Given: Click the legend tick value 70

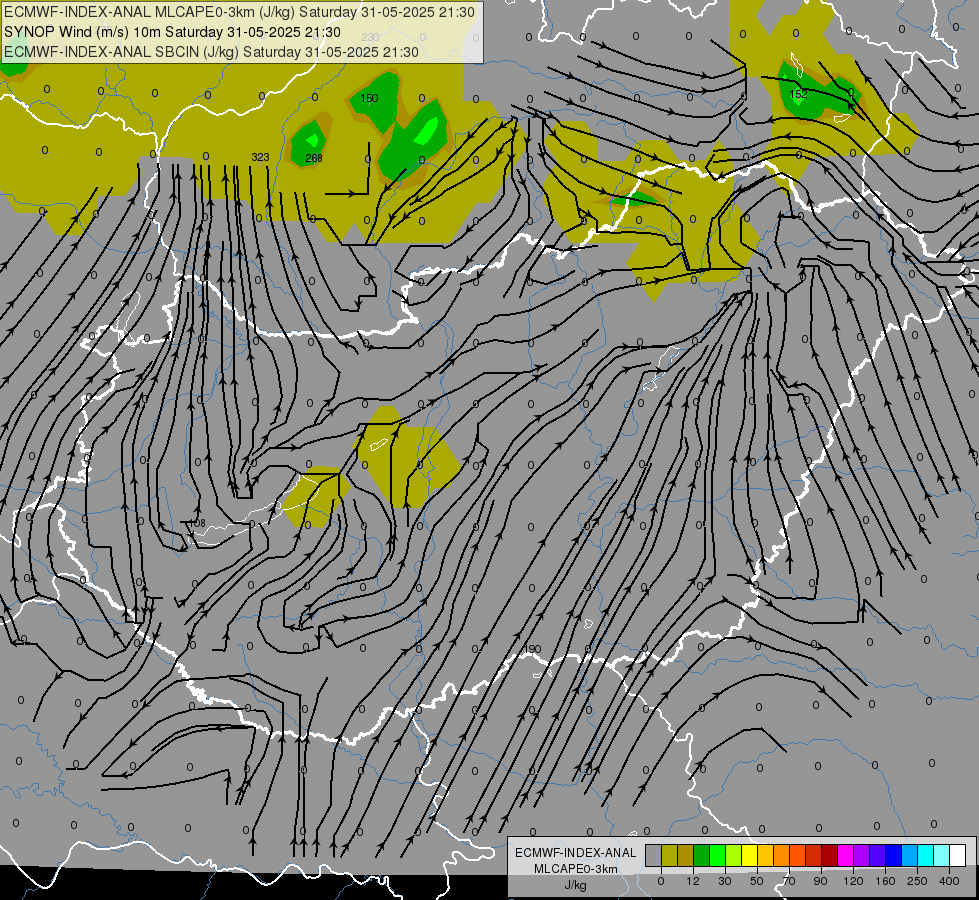Looking at the screenshot, I should point(789,881).
